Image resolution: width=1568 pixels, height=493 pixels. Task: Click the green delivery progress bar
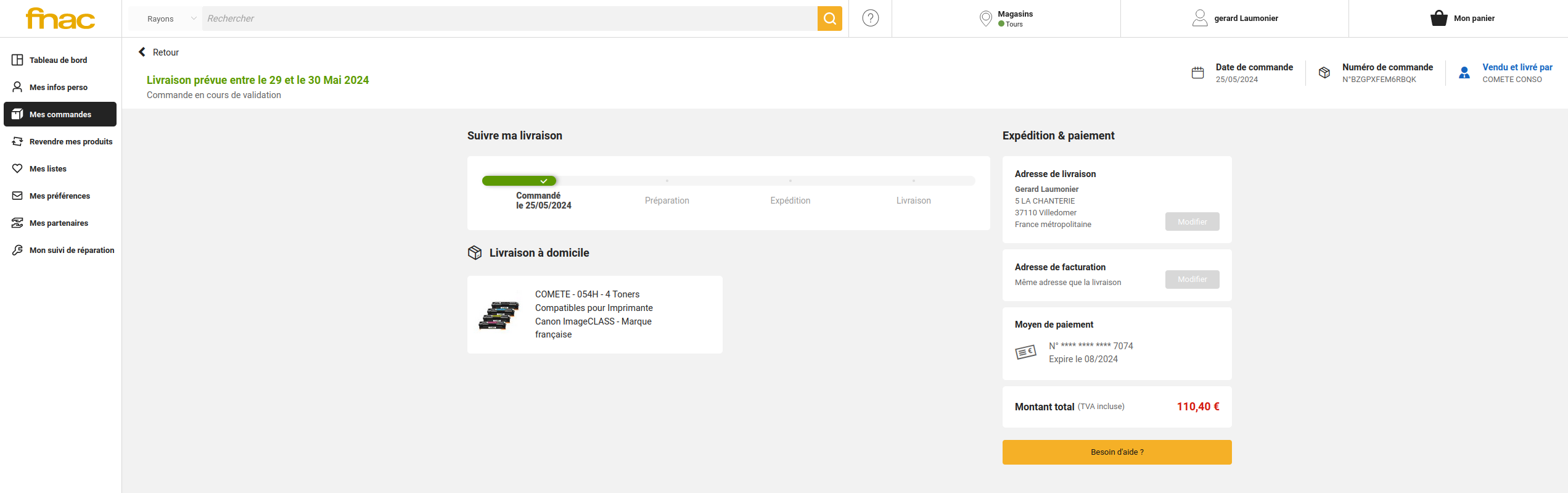point(519,181)
